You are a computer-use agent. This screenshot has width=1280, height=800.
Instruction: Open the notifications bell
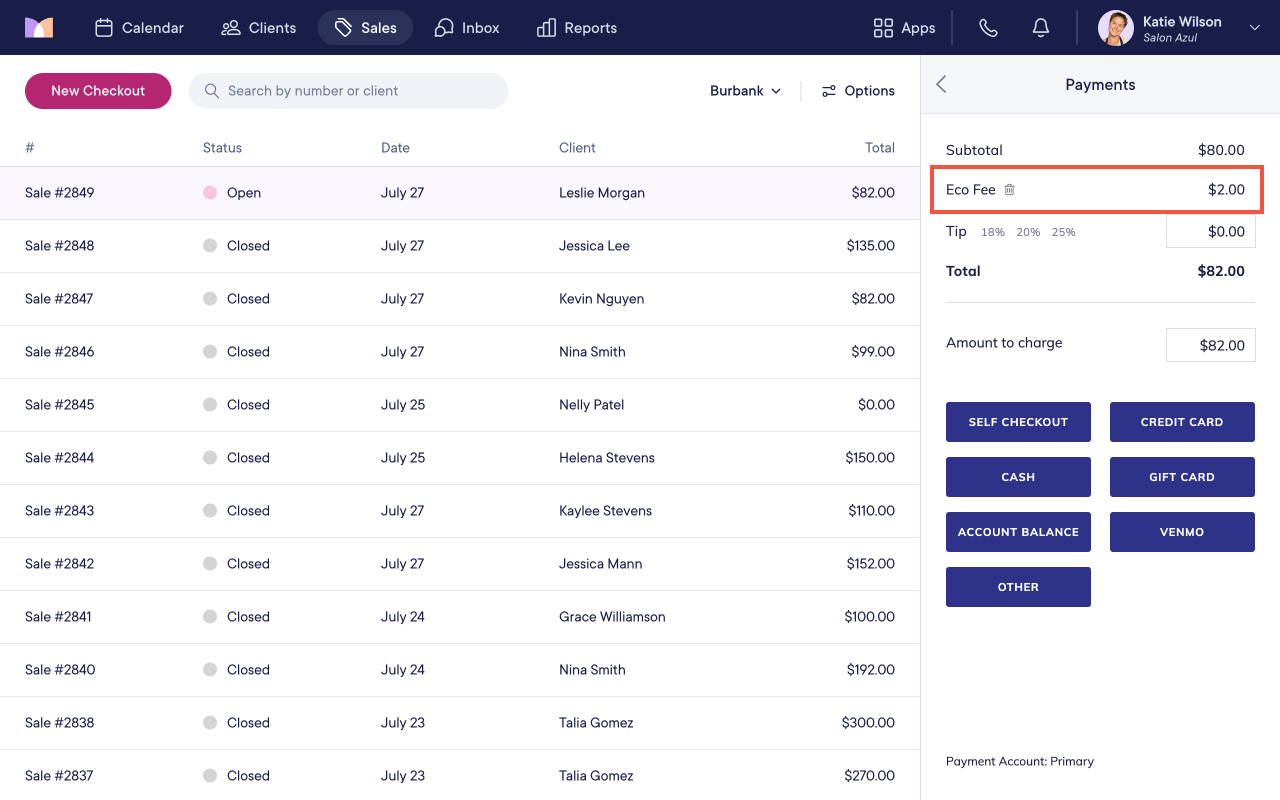pyautogui.click(x=1041, y=28)
